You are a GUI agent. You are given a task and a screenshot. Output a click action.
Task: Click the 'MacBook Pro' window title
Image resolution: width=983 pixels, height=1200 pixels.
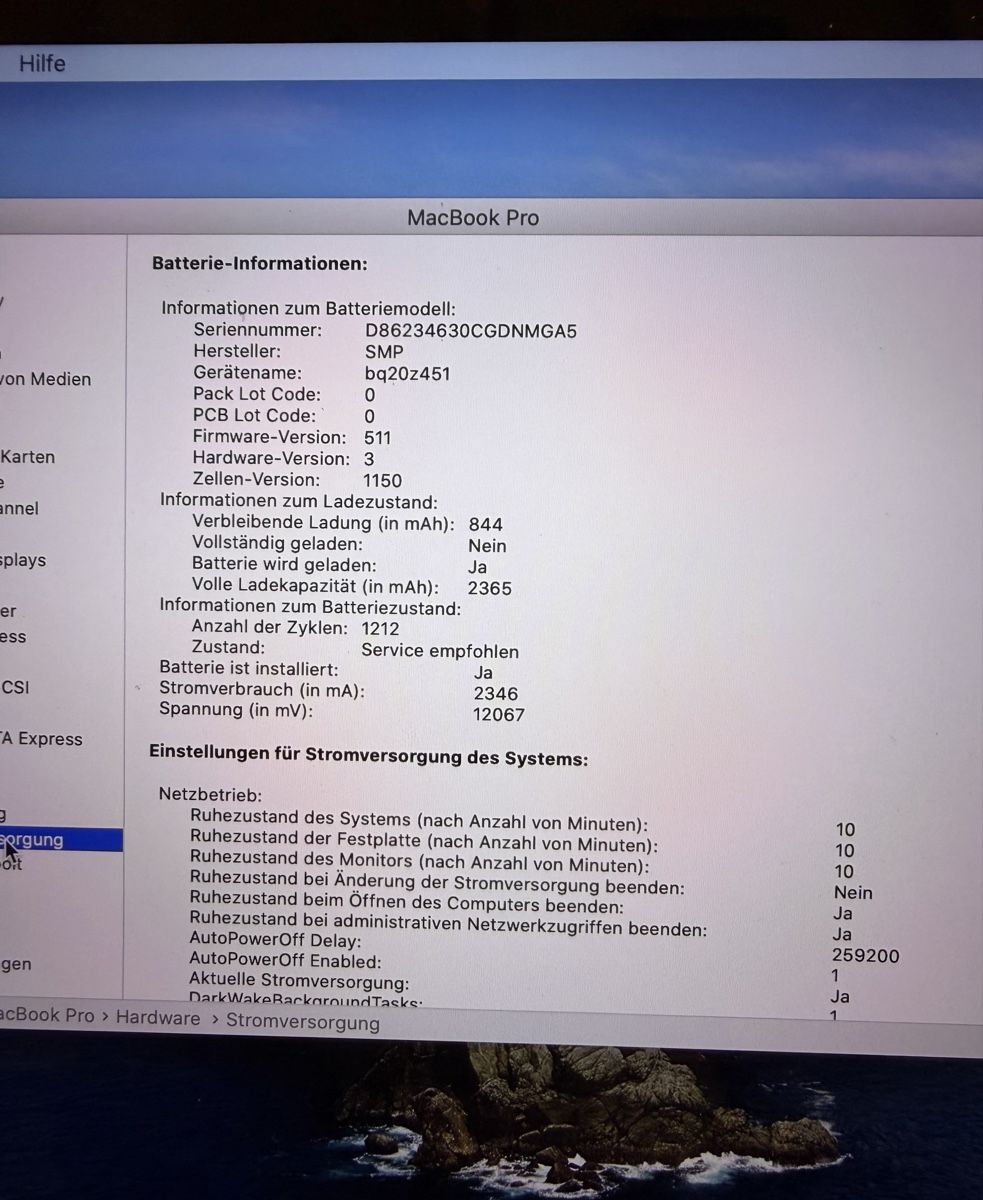tap(473, 218)
